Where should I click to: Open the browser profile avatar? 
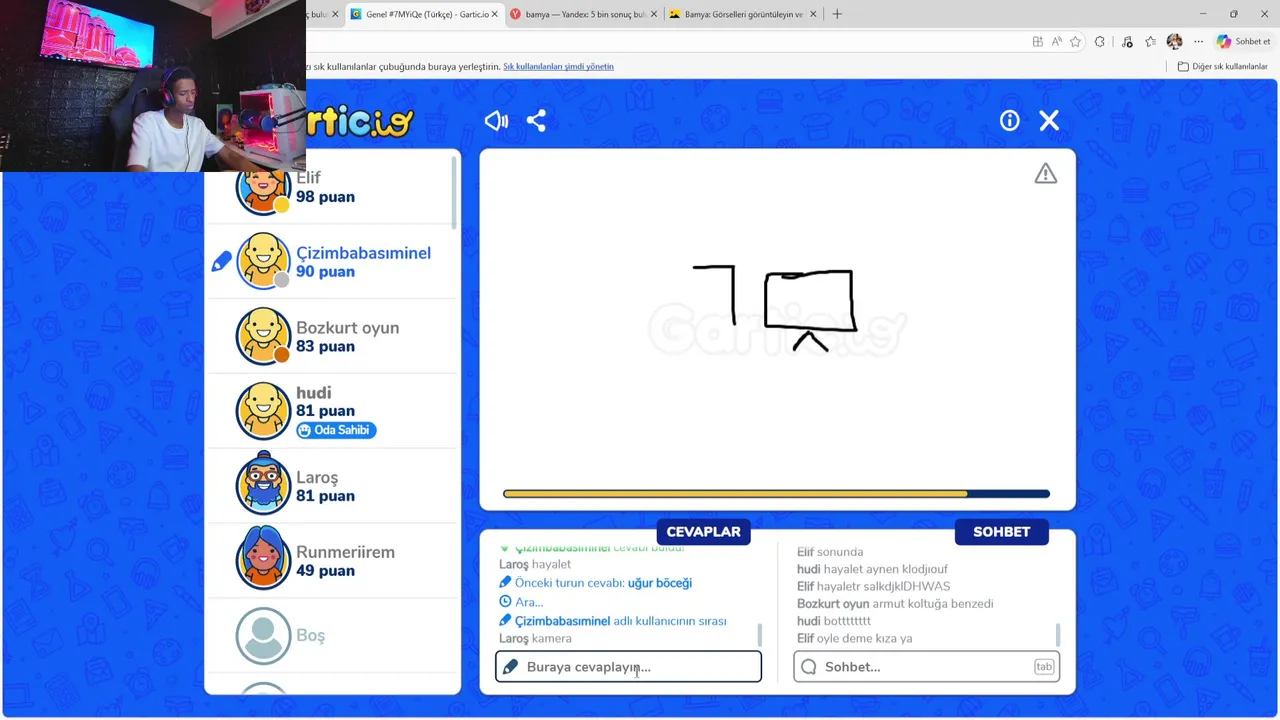pyautogui.click(x=1174, y=42)
